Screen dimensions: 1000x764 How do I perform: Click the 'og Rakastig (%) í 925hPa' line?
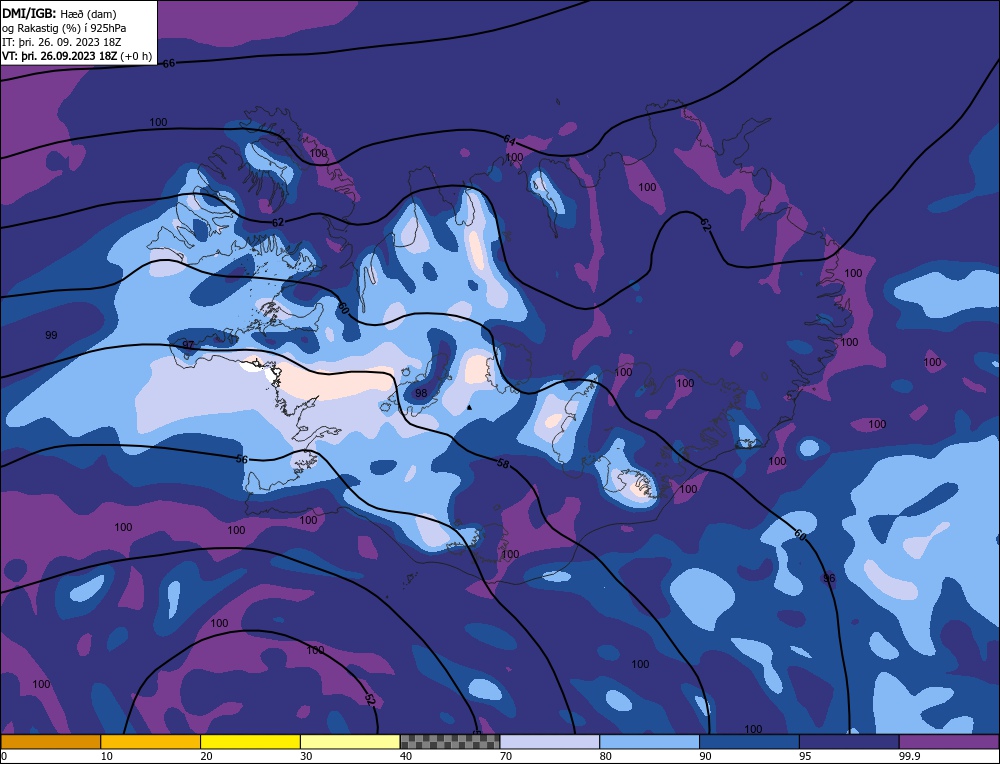[x=64, y=28]
